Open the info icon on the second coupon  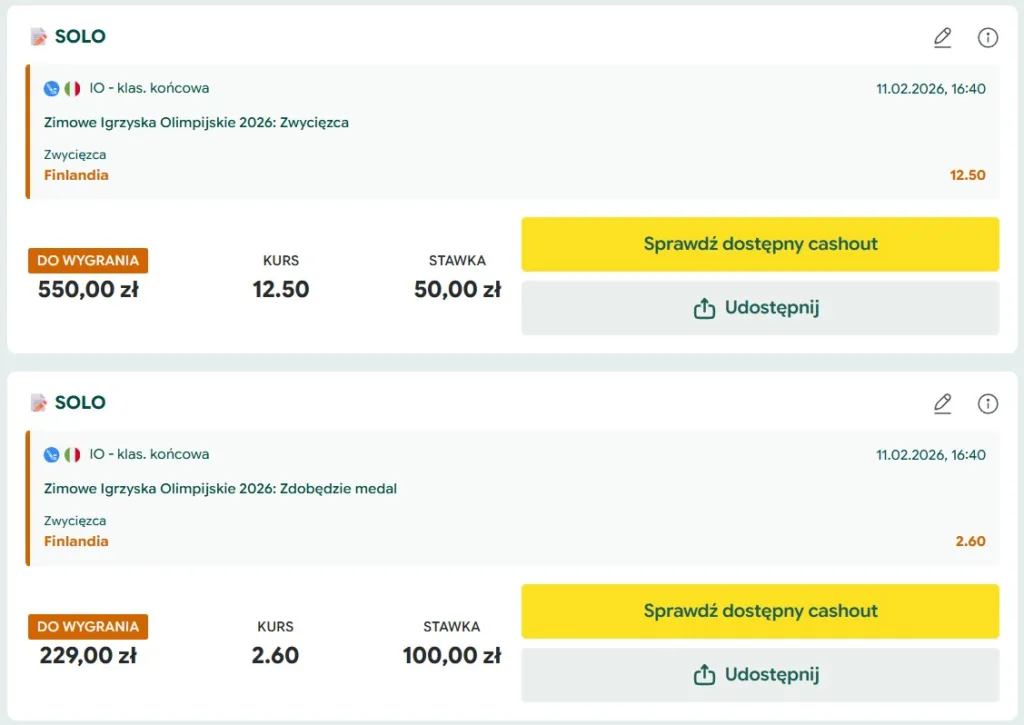(987, 403)
